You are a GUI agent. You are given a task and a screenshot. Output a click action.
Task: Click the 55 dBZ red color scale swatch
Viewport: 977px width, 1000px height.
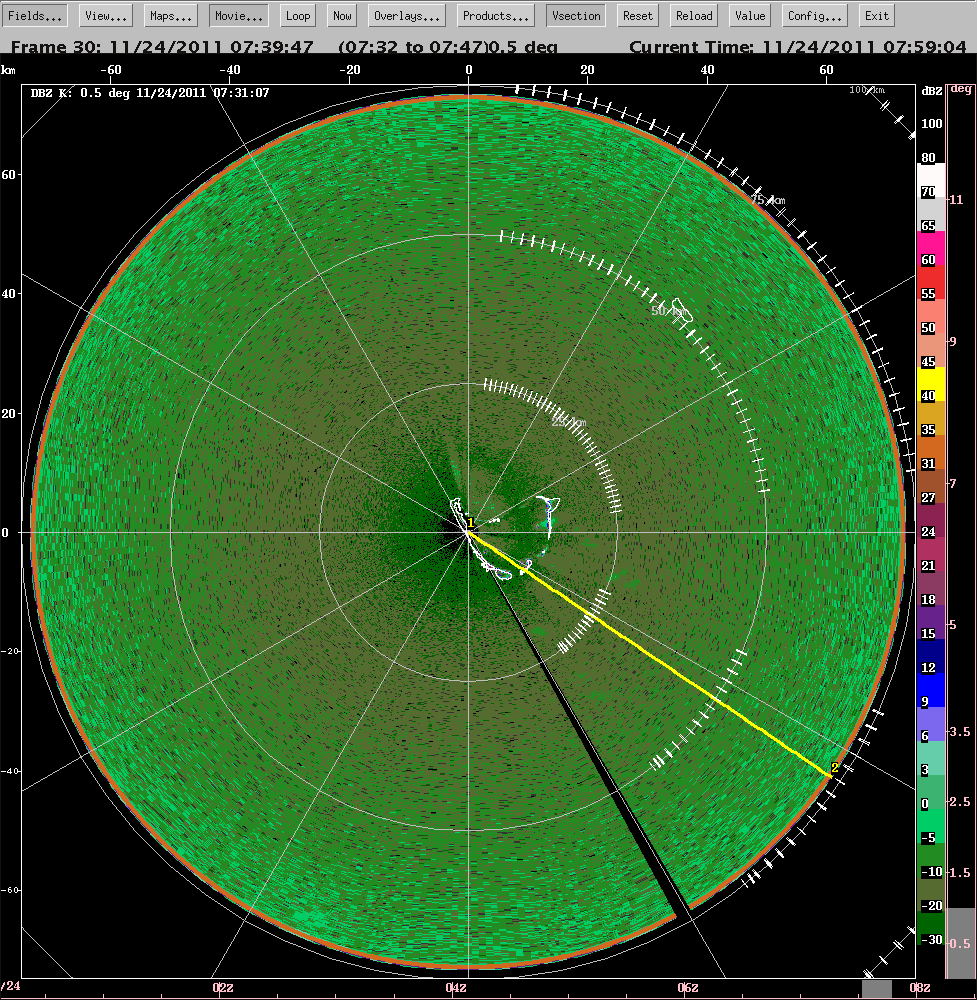click(x=930, y=282)
